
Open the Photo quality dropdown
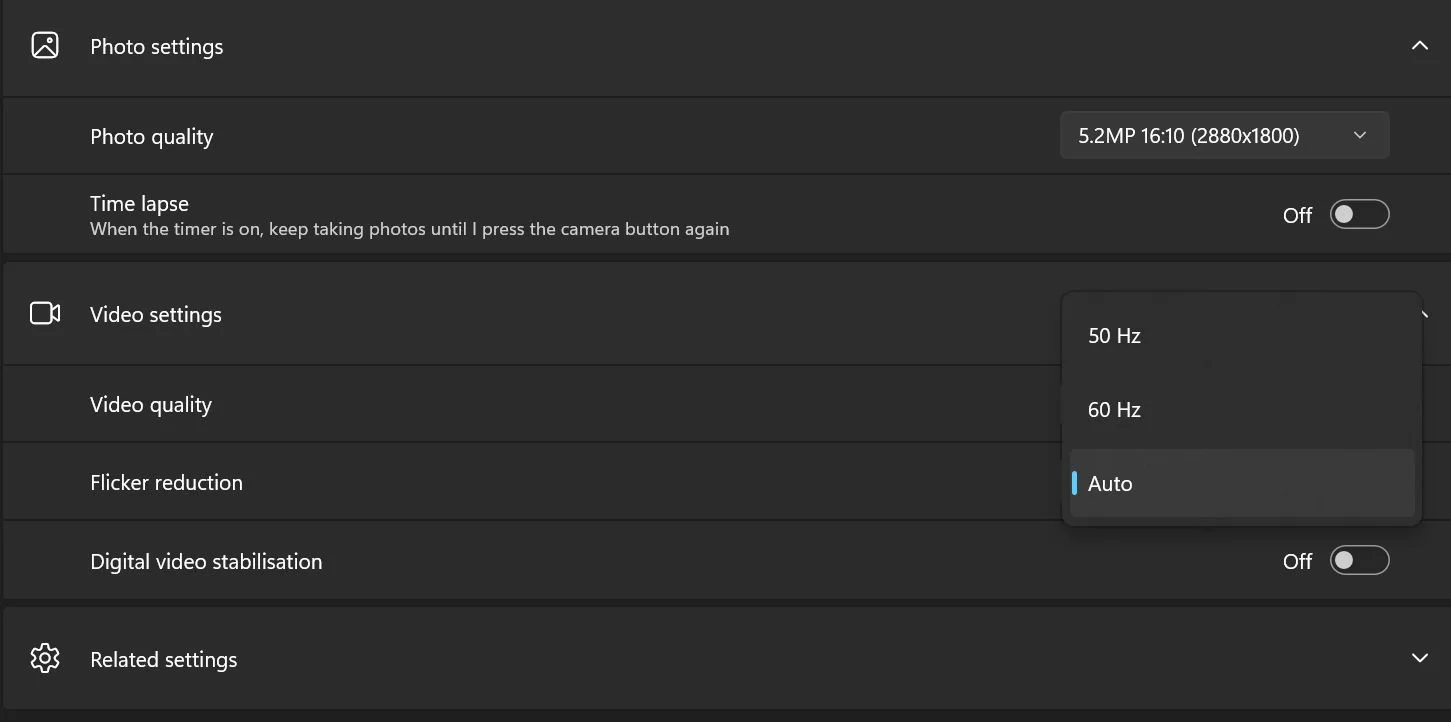pyautogui.click(x=1224, y=135)
